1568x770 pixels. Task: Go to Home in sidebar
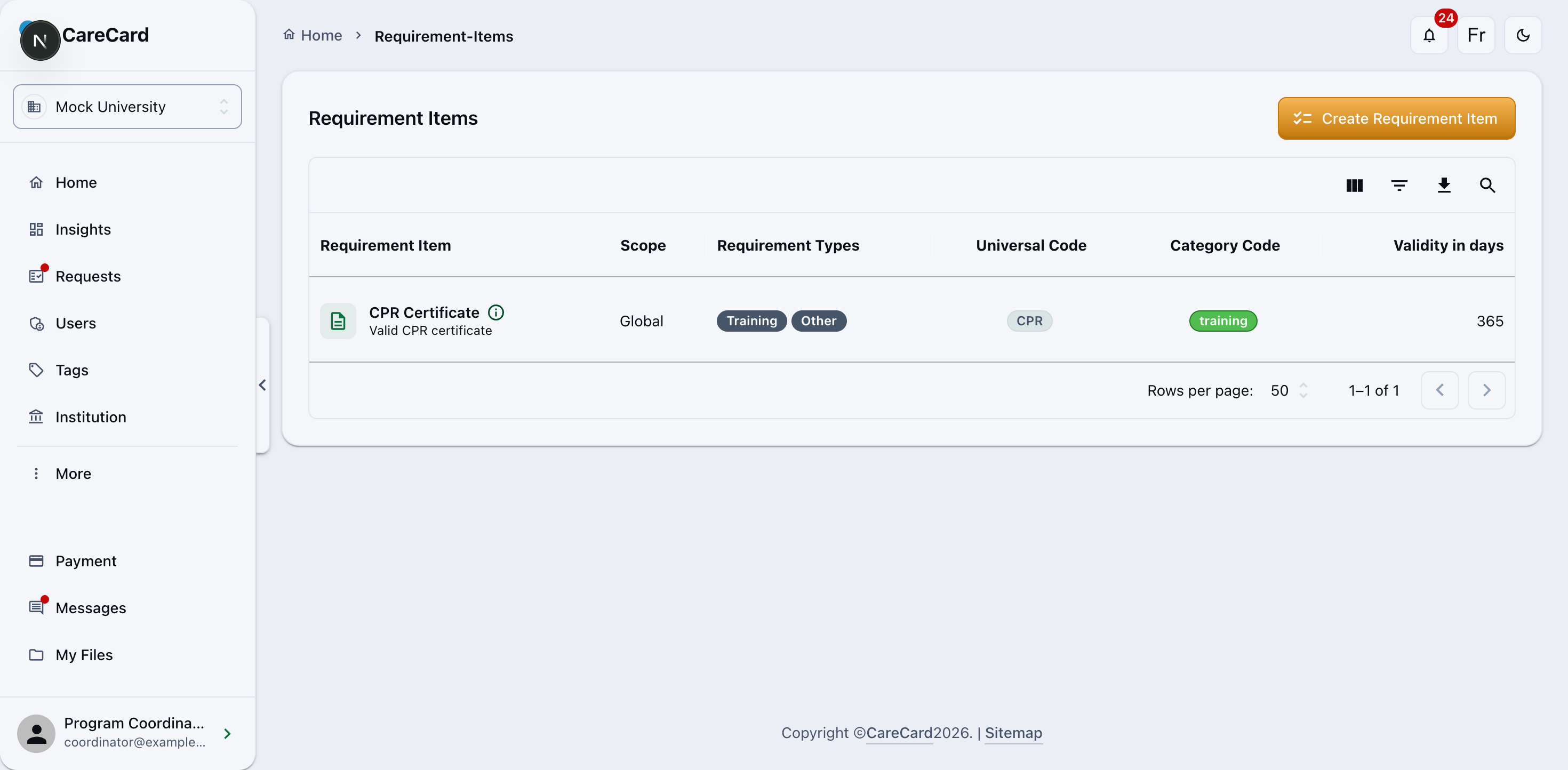click(x=127, y=182)
